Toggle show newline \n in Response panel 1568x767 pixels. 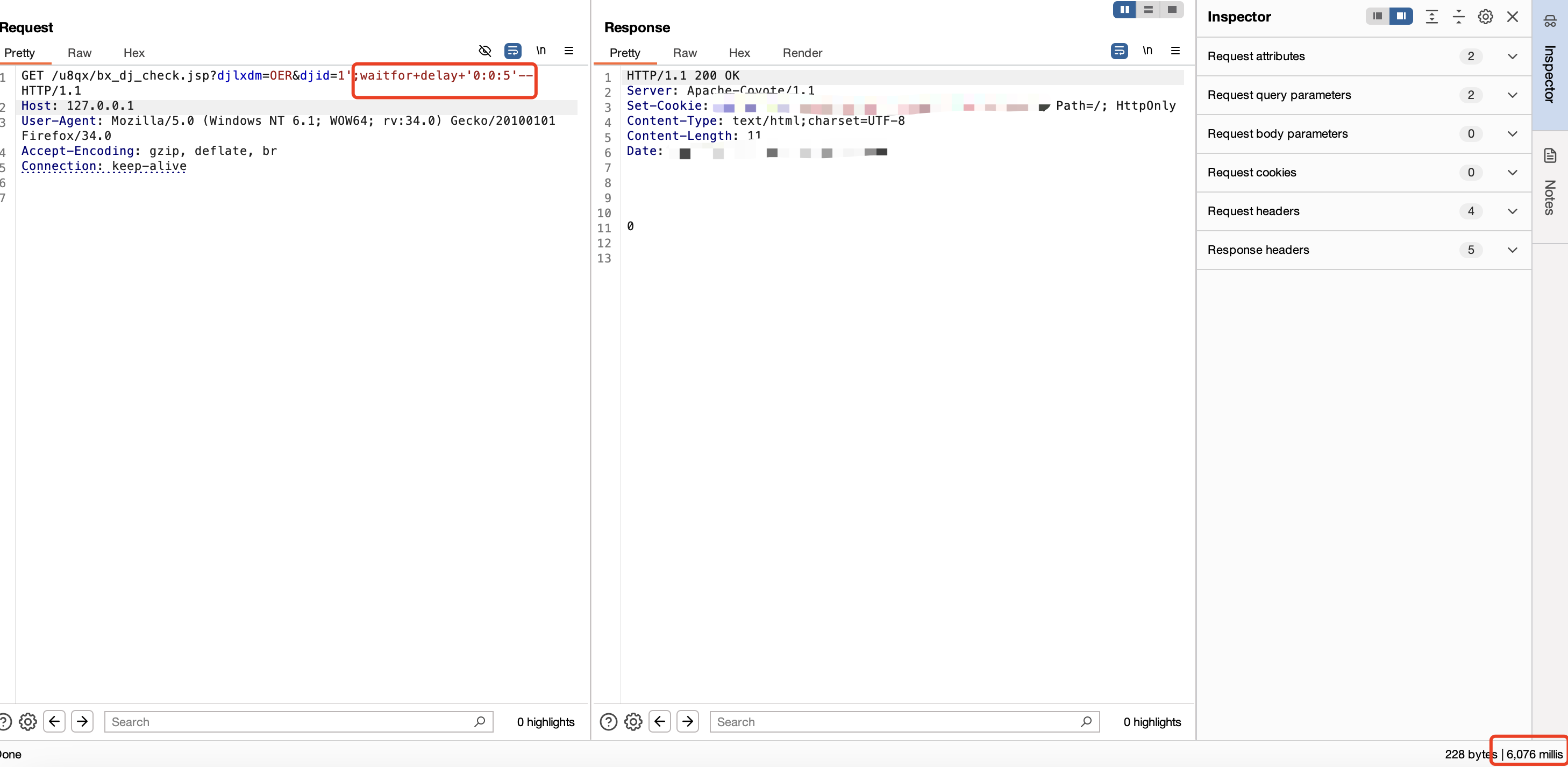[1147, 51]
